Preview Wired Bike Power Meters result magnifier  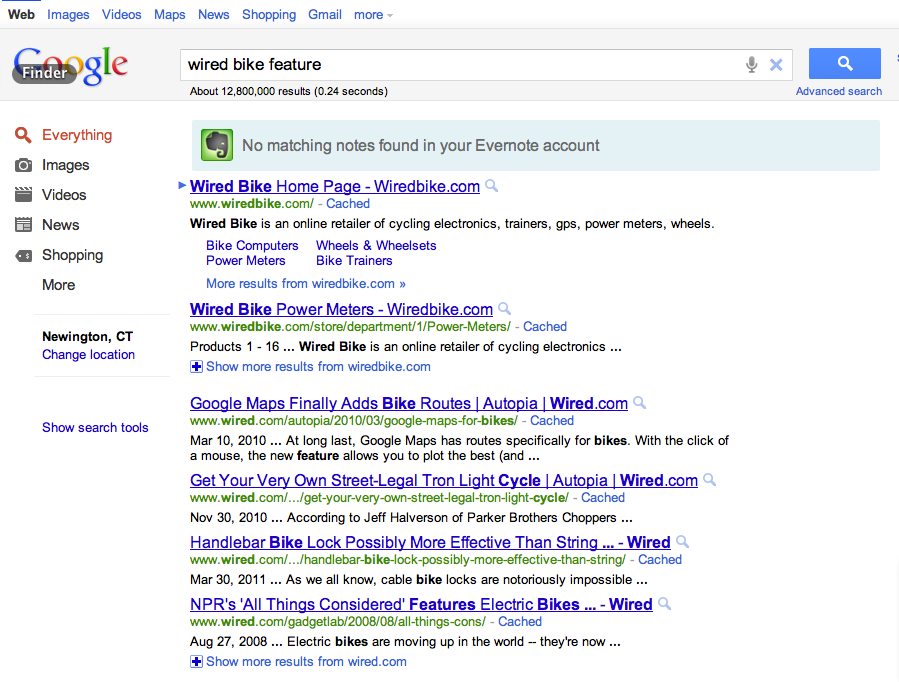505,309
